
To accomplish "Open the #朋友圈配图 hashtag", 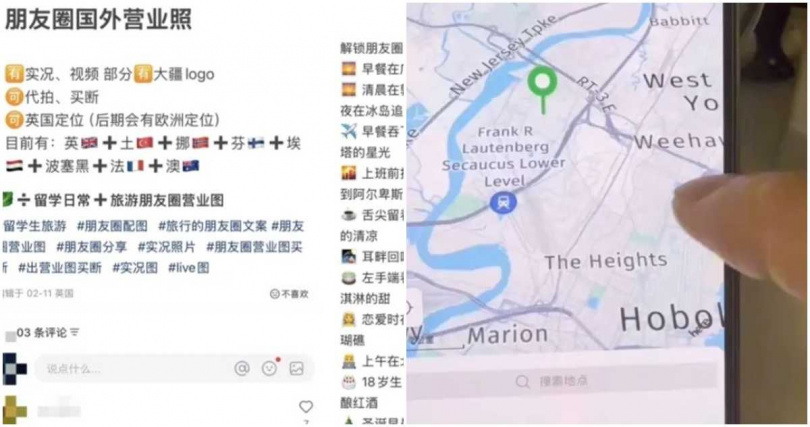I will coord(112,226).
